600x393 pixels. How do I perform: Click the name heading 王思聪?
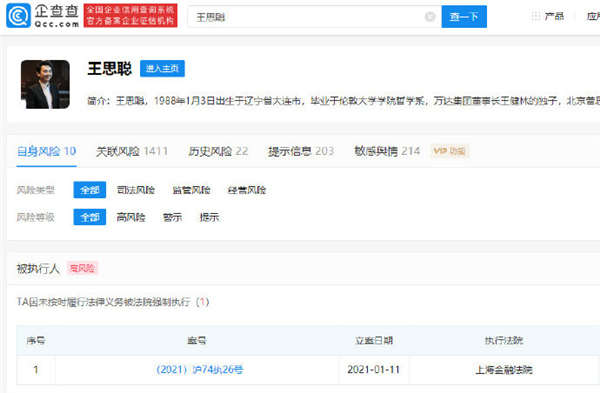pos(109,68)
